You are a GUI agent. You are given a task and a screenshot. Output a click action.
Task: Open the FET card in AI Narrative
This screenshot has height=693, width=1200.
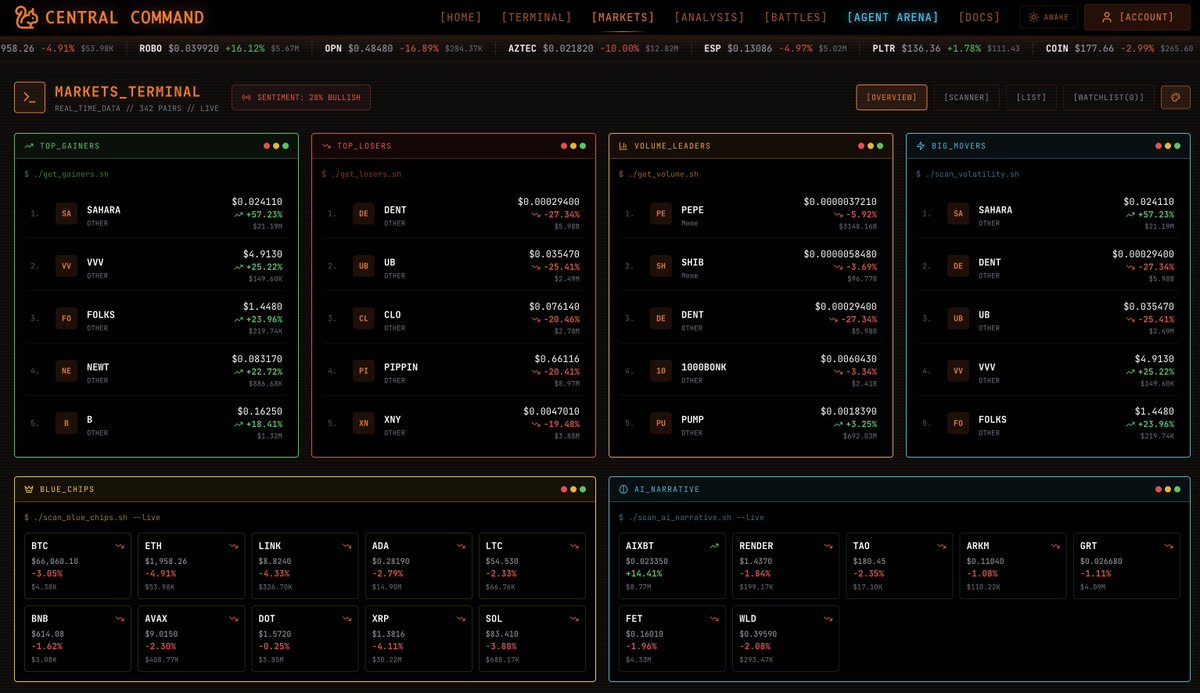672,638
